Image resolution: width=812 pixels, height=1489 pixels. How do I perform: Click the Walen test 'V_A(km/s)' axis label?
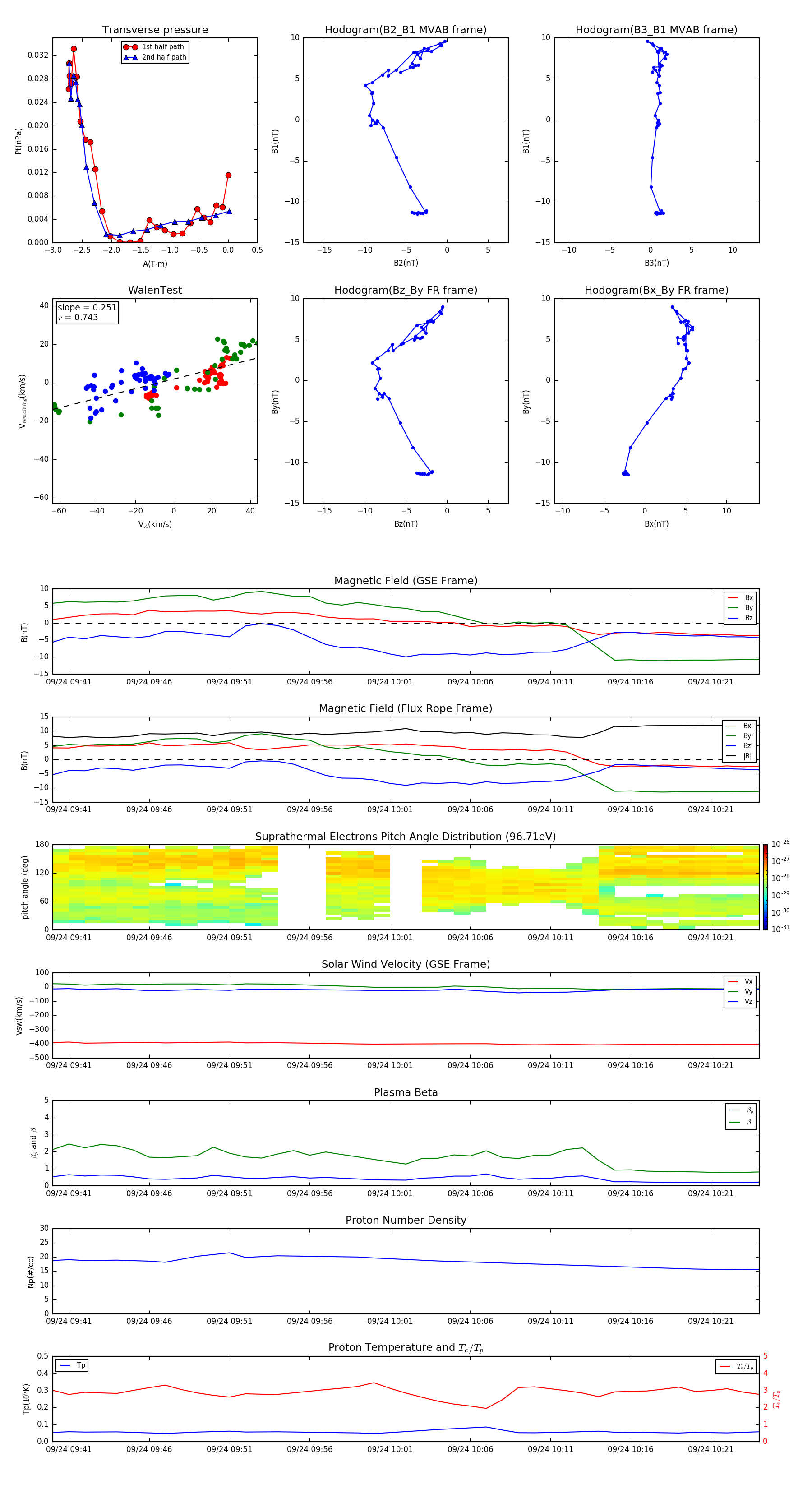coord(155,524)
